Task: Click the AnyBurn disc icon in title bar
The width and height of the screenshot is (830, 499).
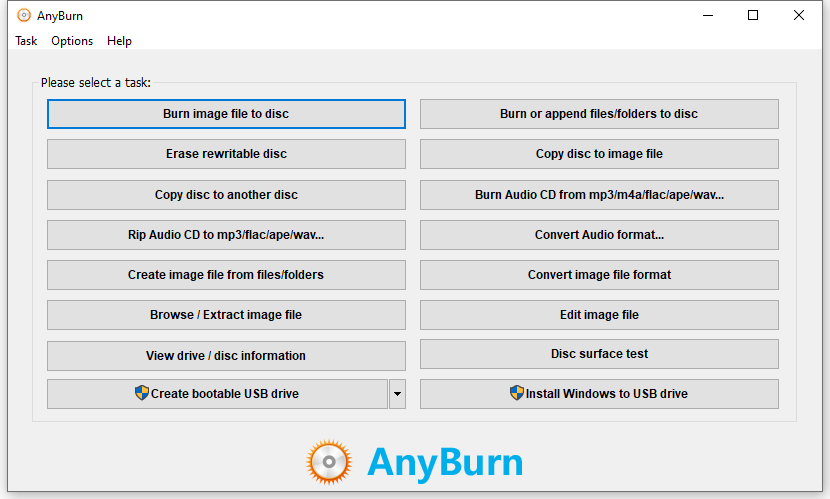Action: (24, 15)
